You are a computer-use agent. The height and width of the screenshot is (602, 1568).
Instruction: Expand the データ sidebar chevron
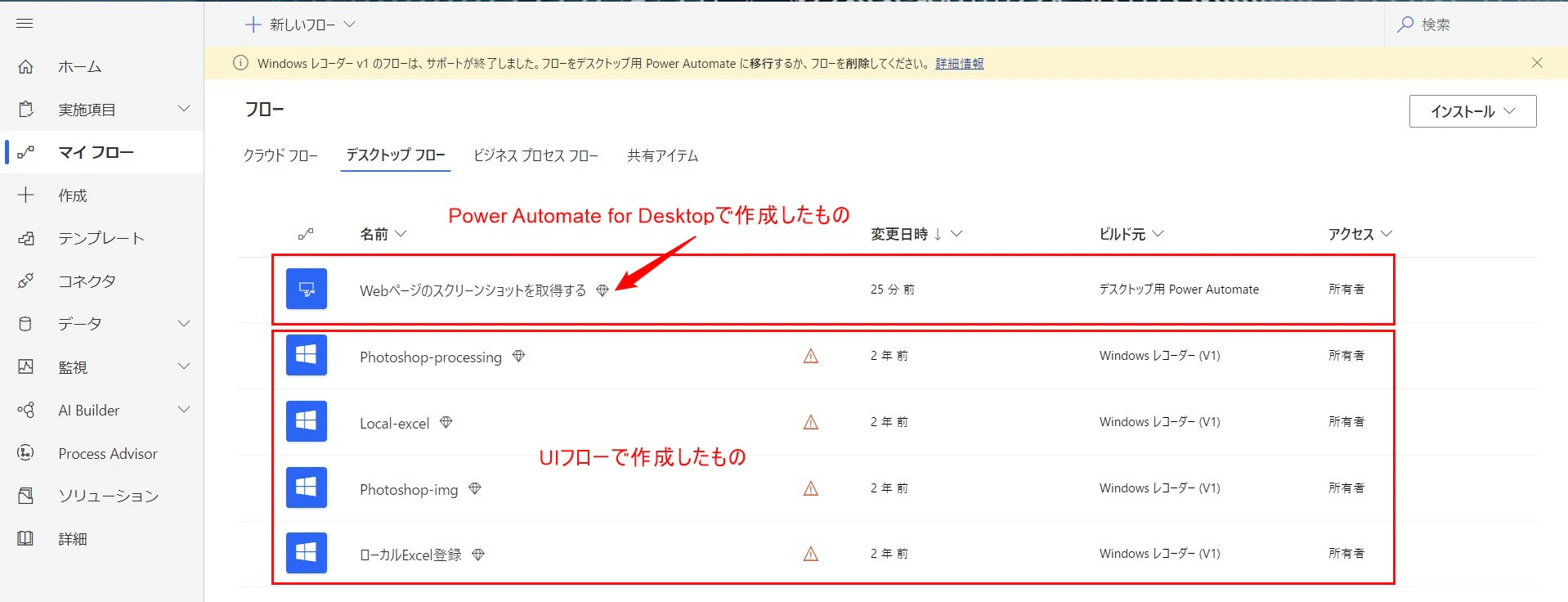184,323
